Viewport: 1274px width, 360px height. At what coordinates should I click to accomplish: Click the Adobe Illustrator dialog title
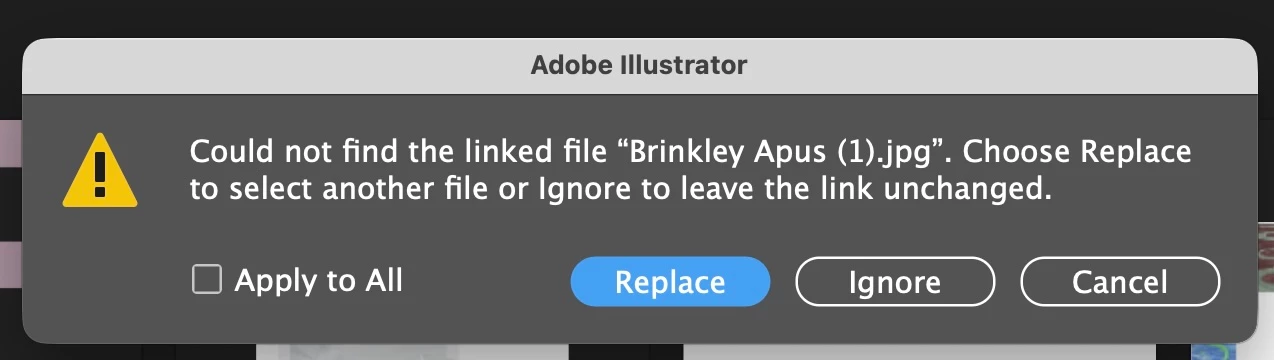click(639, 66)
